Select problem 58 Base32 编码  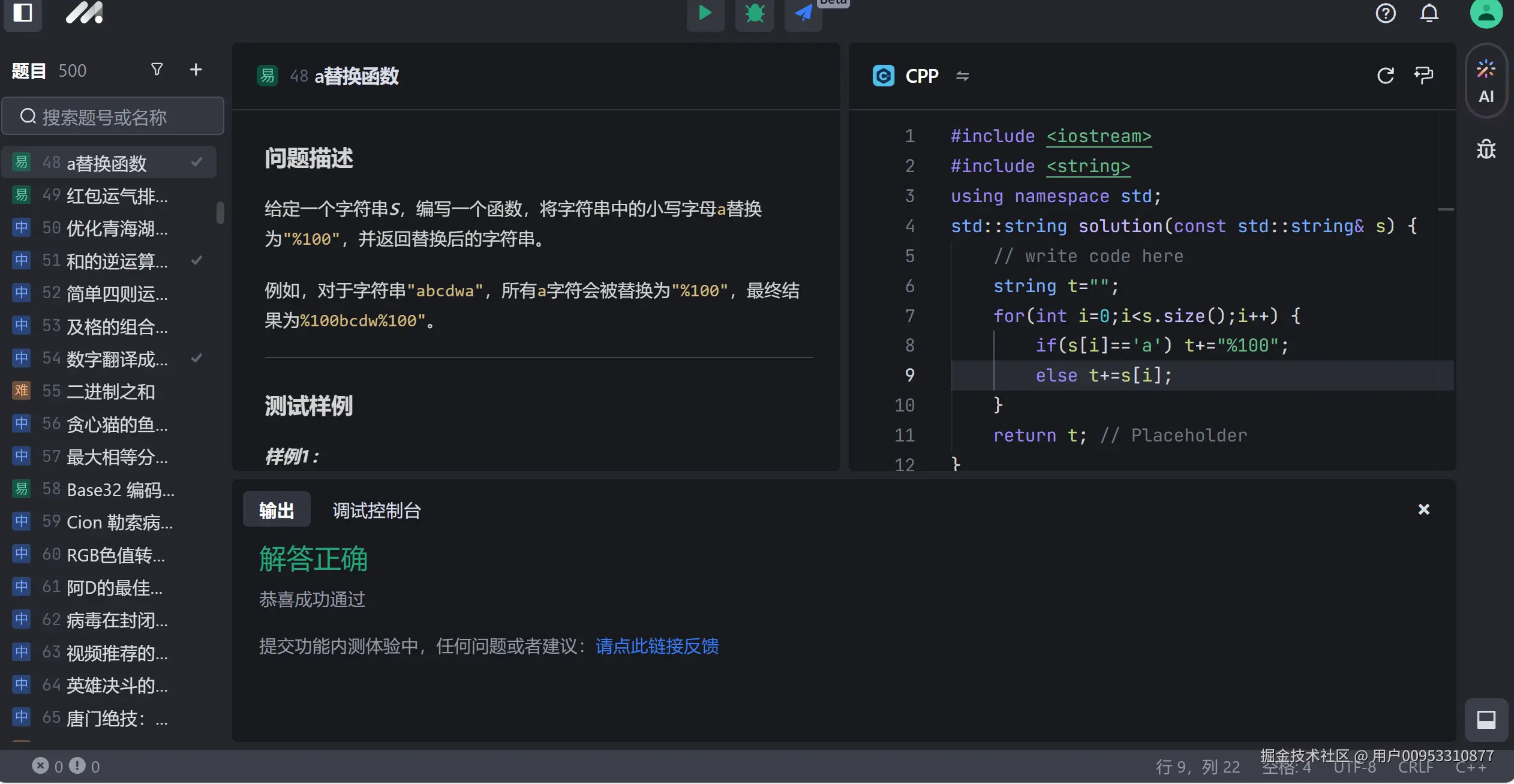tap(109, 489)
